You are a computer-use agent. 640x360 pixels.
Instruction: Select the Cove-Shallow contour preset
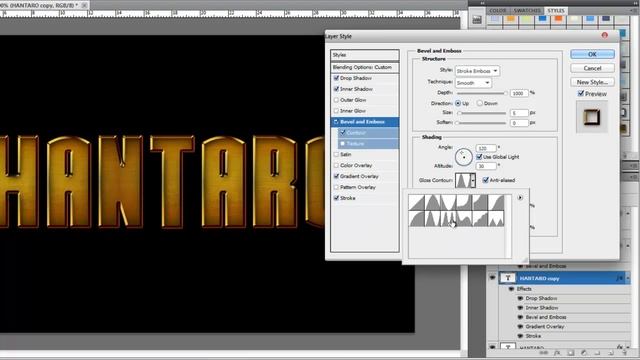[480, 202]
